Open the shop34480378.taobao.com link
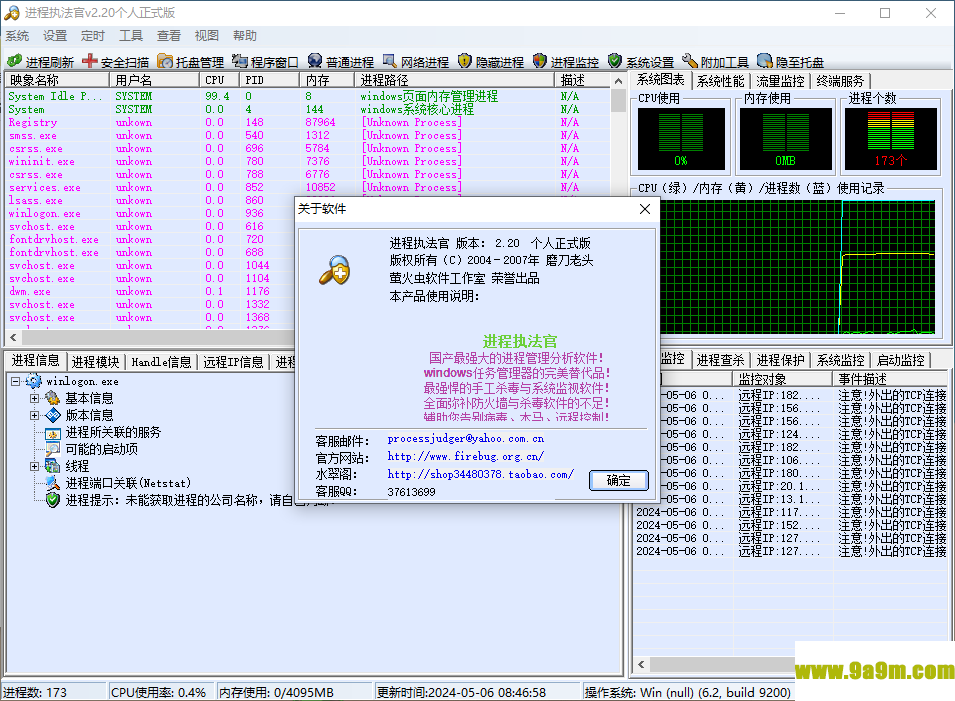Image resolution: width=955 pixels, height=701 pixels. [x=481, y=474]
